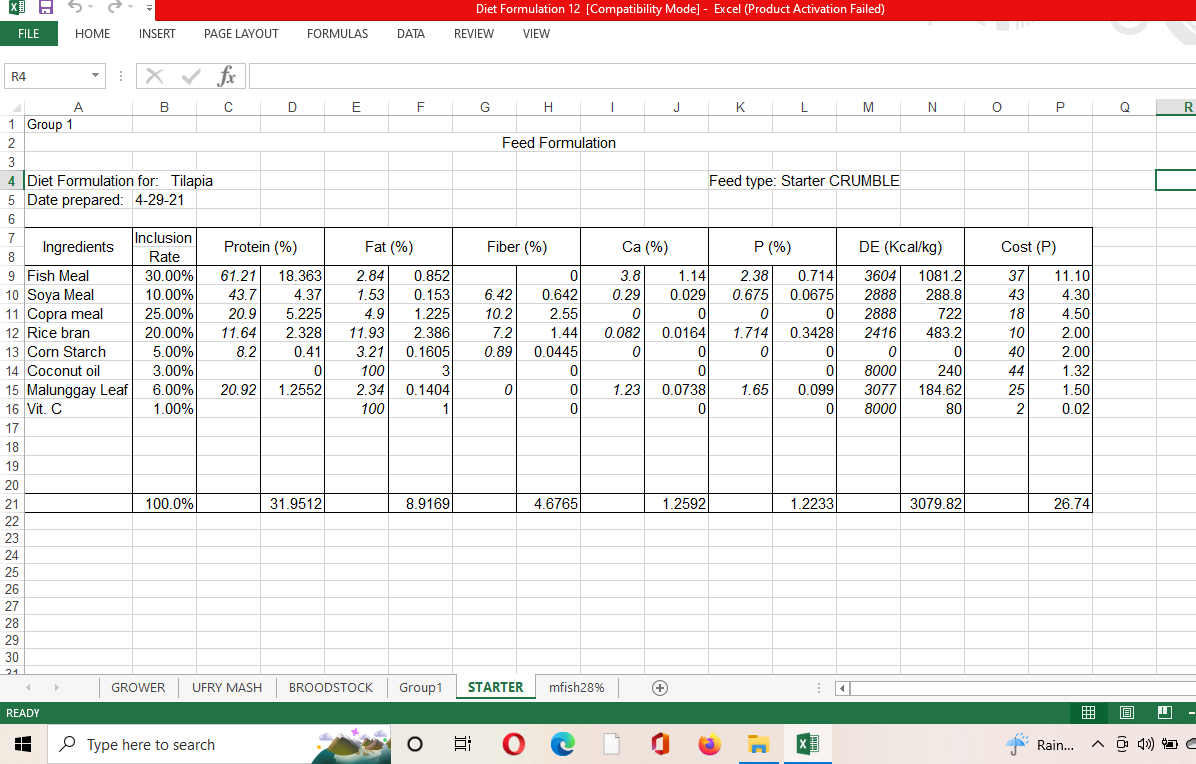
Task: Click the active STARTER sheet tab
Action: coord(496,688)
